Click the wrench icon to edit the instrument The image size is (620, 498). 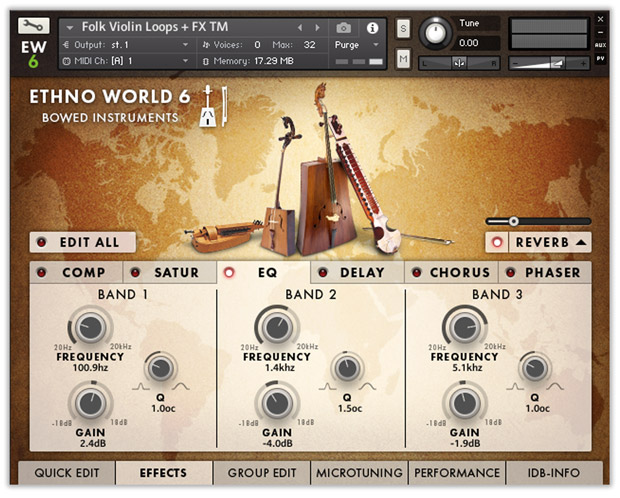point(33,27)
